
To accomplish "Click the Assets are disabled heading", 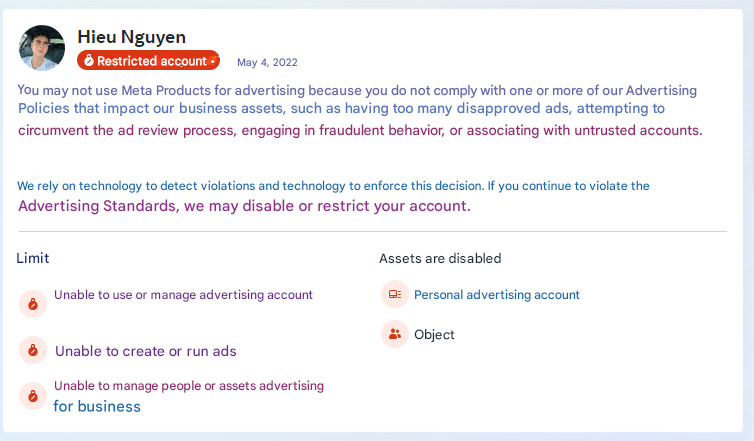I will click(440, 258).
